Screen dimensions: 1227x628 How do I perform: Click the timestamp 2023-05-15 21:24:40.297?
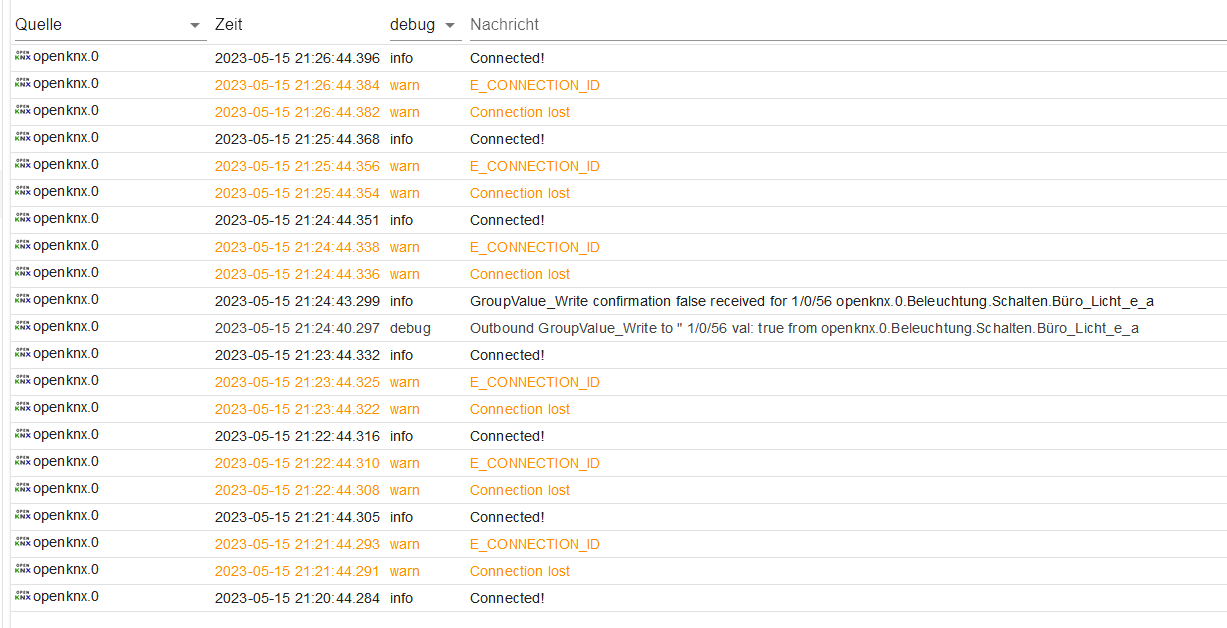pyautogui.click(x=297, y=328)
